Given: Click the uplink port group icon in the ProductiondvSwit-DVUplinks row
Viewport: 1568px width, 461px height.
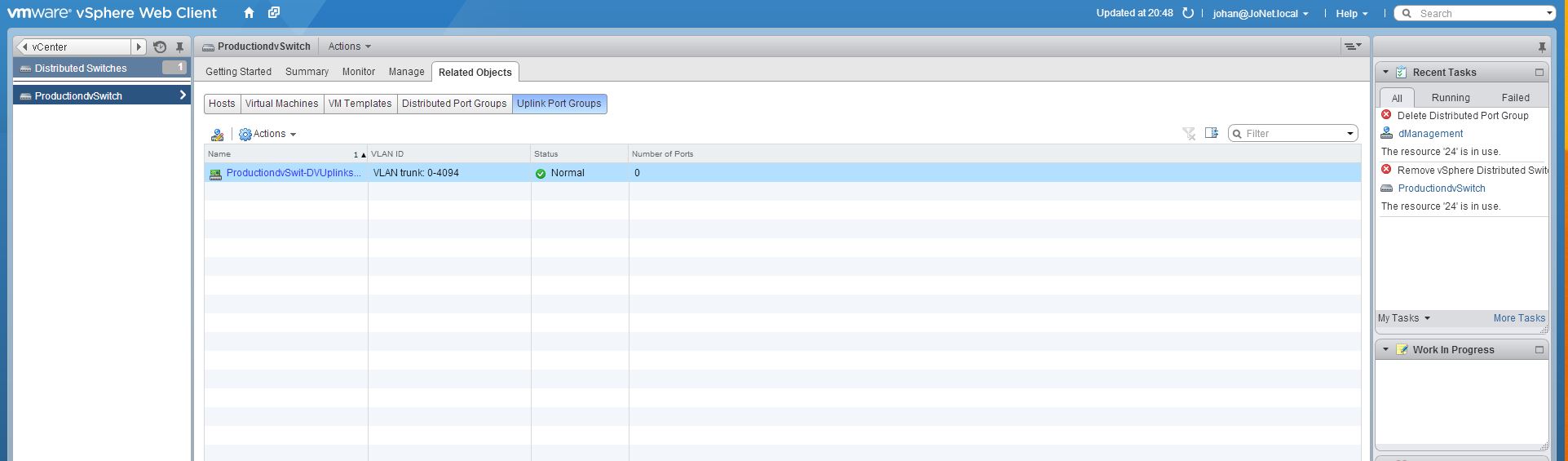Looking at the screenshot, I should [215, 174].
